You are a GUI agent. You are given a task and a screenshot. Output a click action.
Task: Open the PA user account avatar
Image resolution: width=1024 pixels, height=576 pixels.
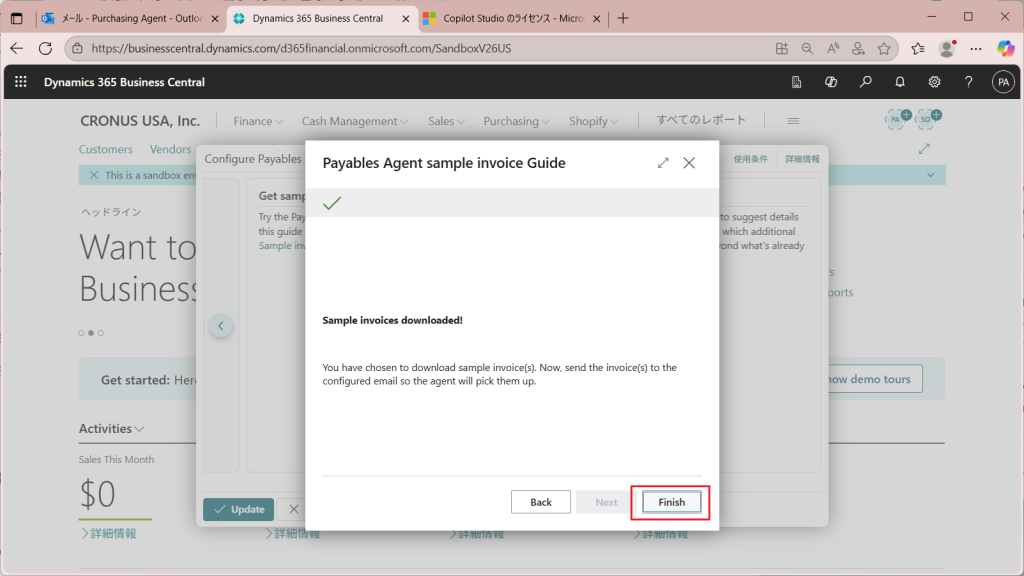[x=1003, y=82]
